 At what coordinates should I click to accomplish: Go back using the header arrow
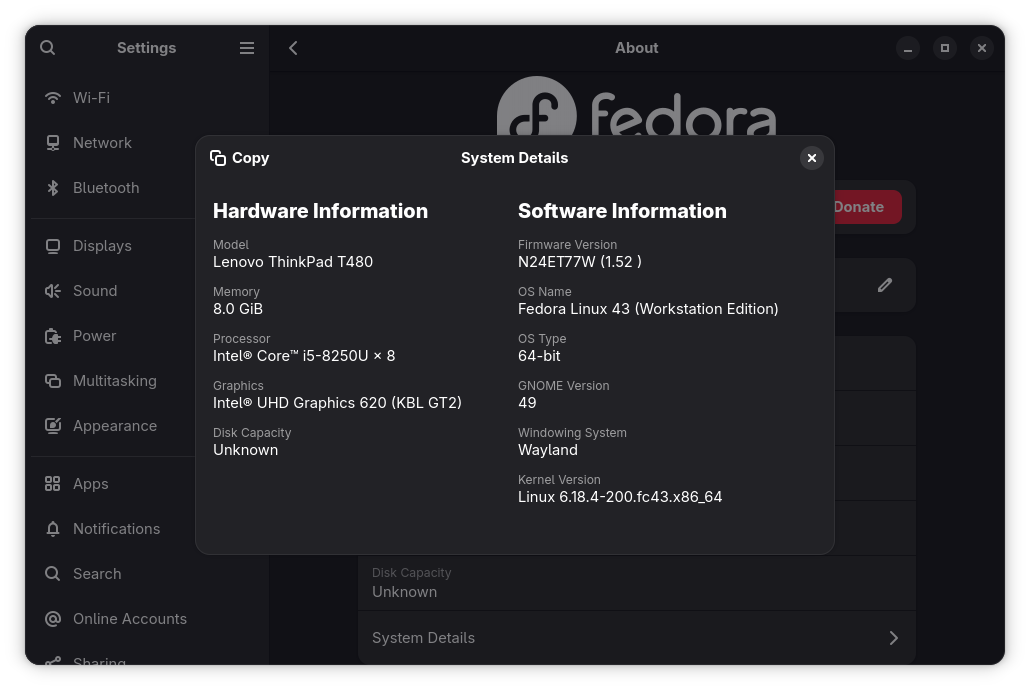pos(293,48)
